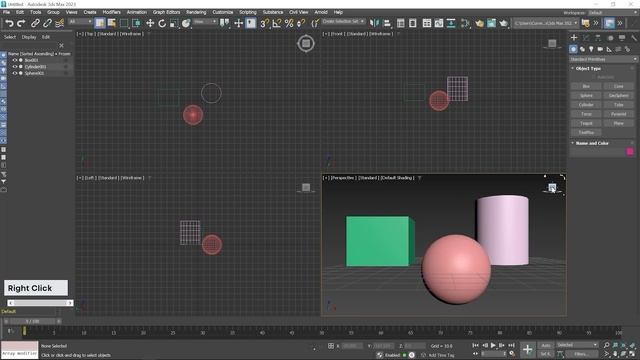640x360 pixels.
Task: Click the Undo arrow icon
Action: pyautogui.click(x=9, y=23)
